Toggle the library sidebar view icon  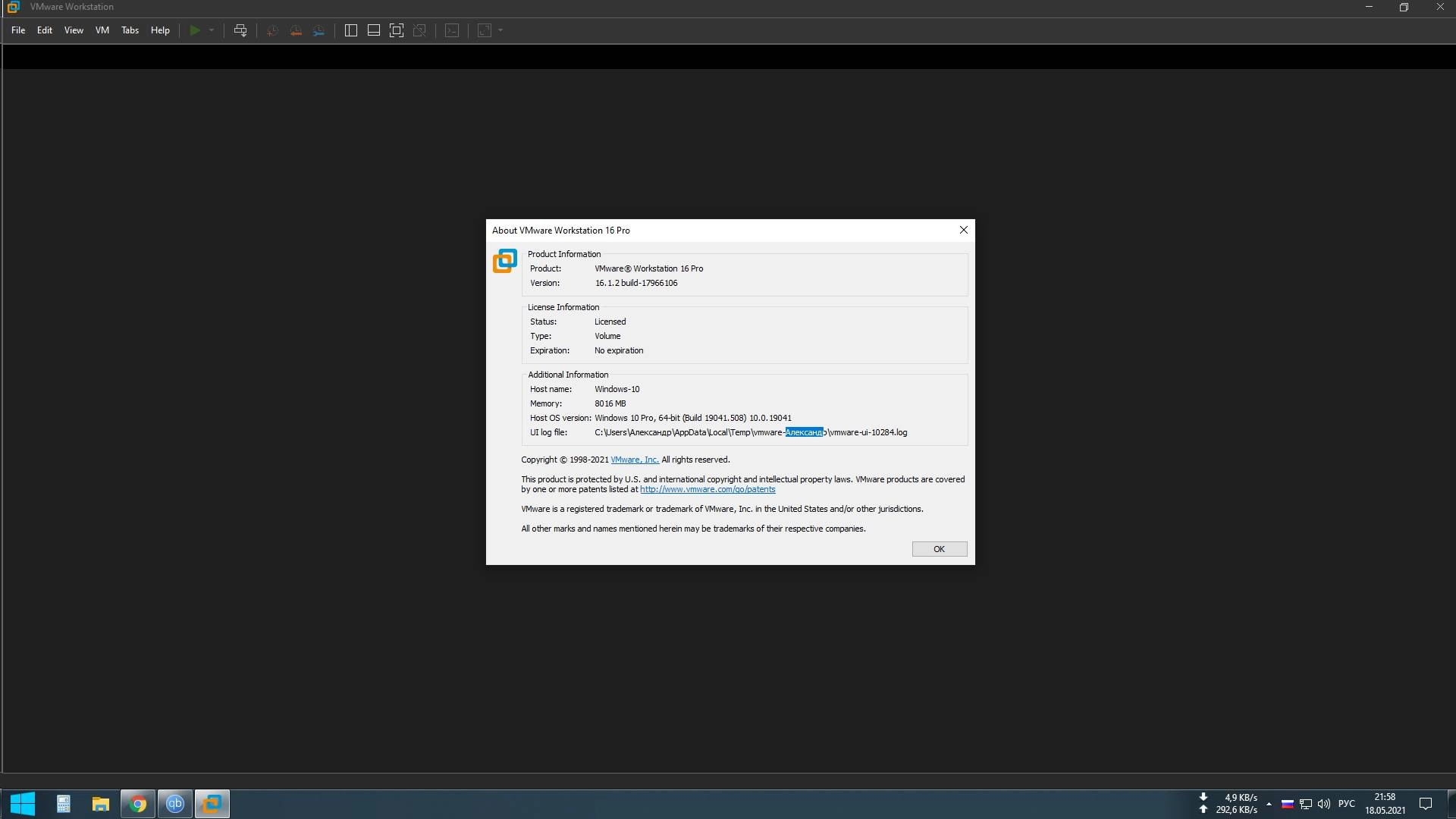click(351, 30)
